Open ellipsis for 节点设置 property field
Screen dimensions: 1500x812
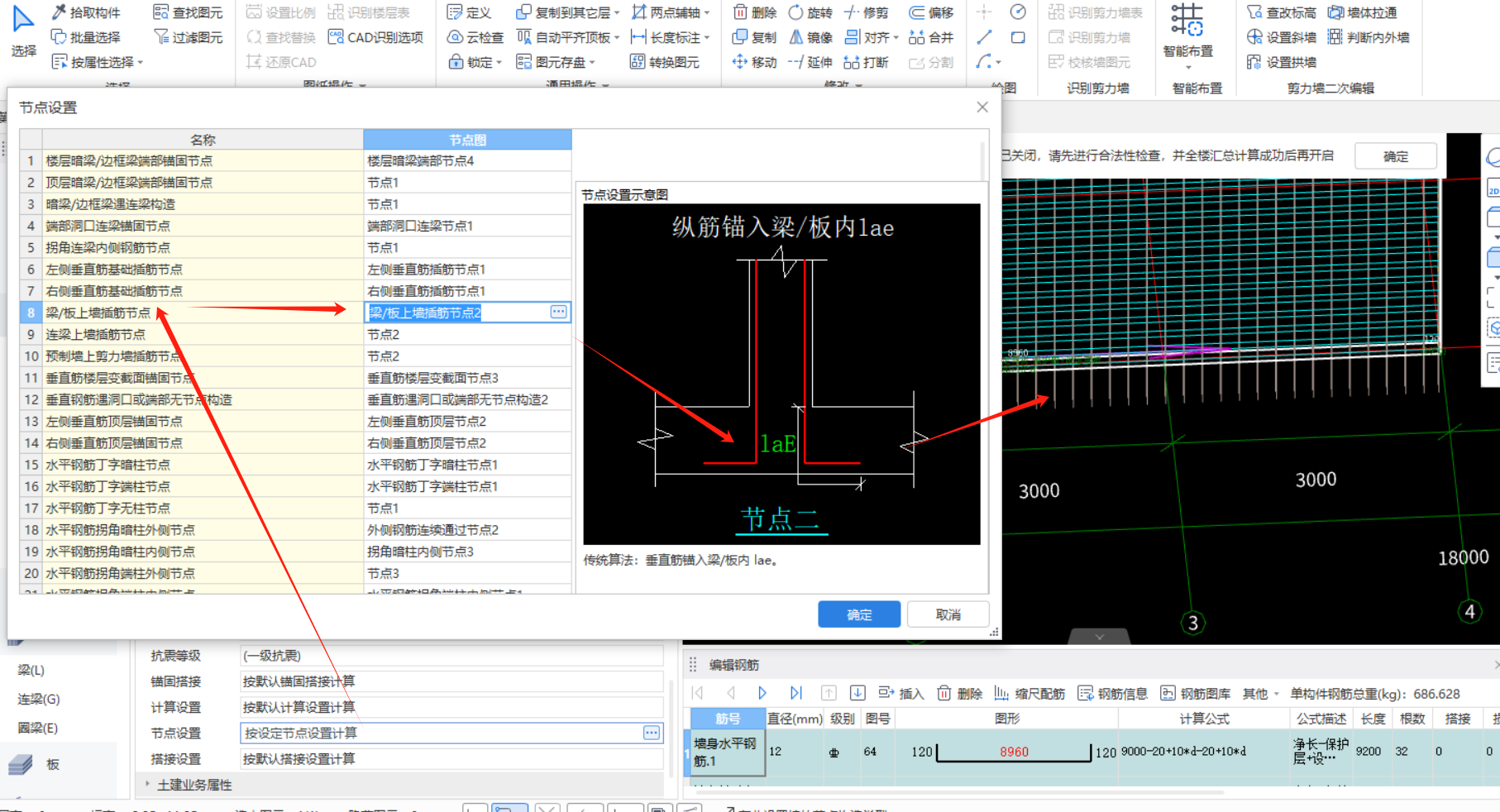coord(652,733)
